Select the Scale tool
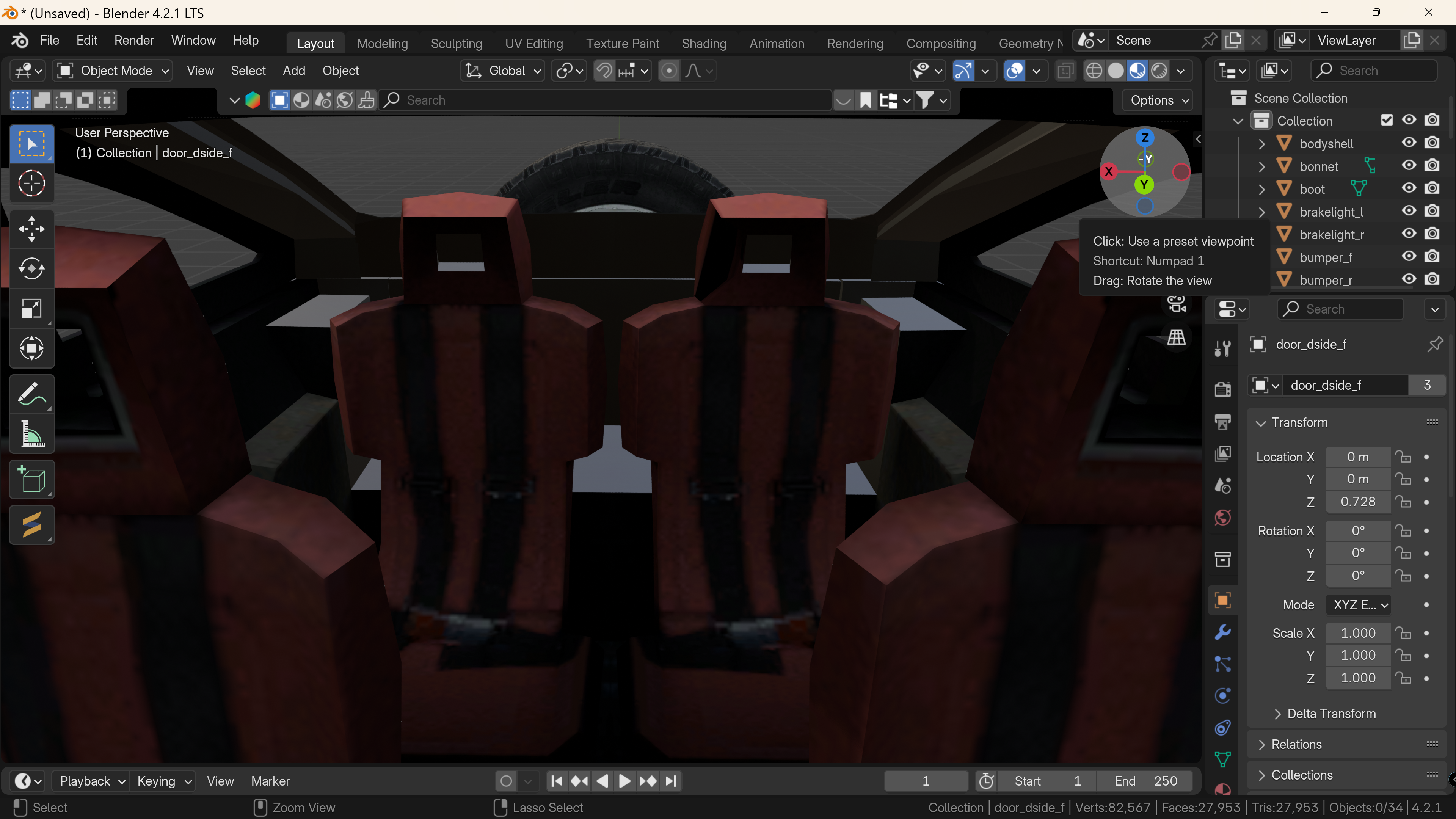 coord(31,309)
